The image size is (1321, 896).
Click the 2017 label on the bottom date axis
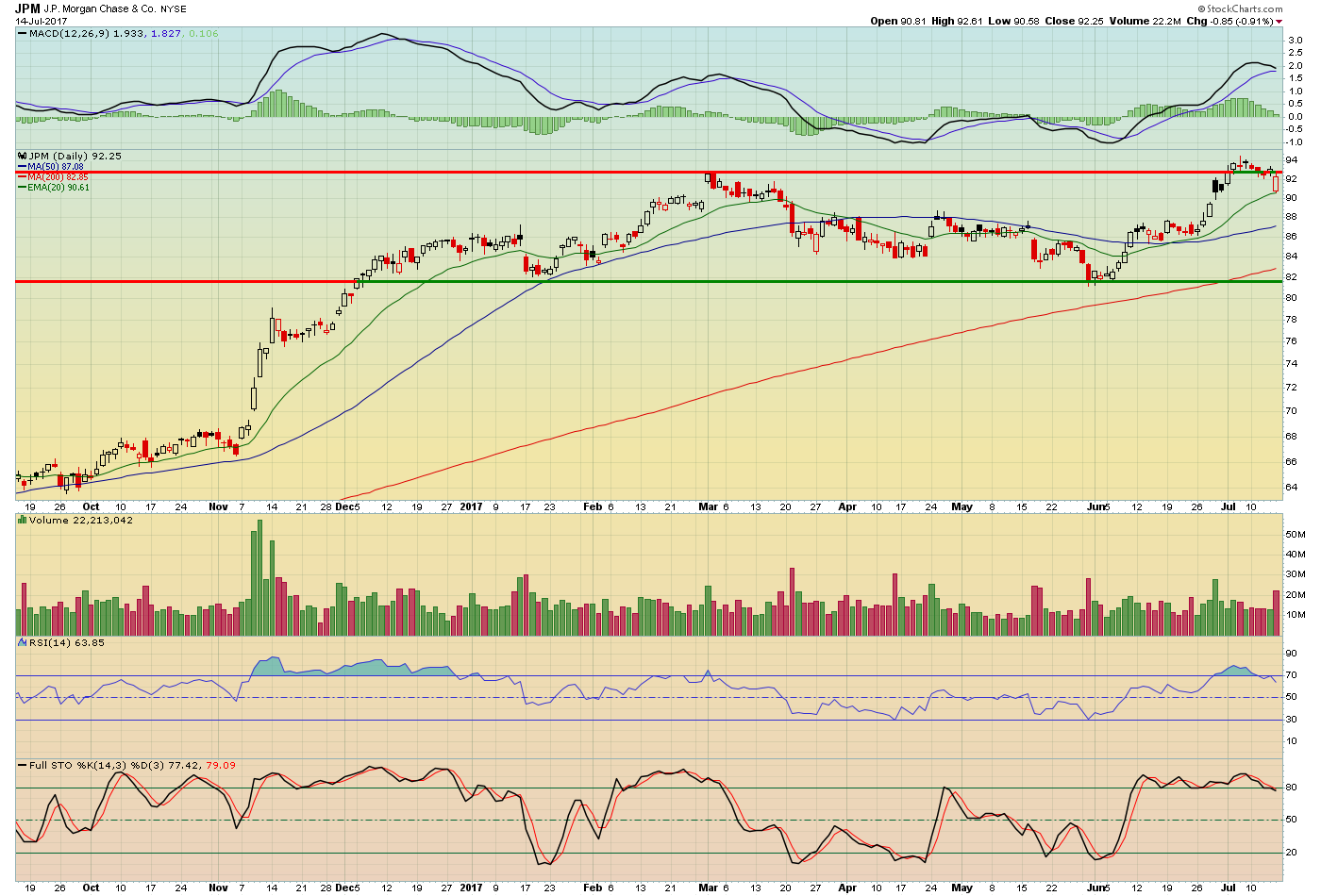[x=471, y=888]
